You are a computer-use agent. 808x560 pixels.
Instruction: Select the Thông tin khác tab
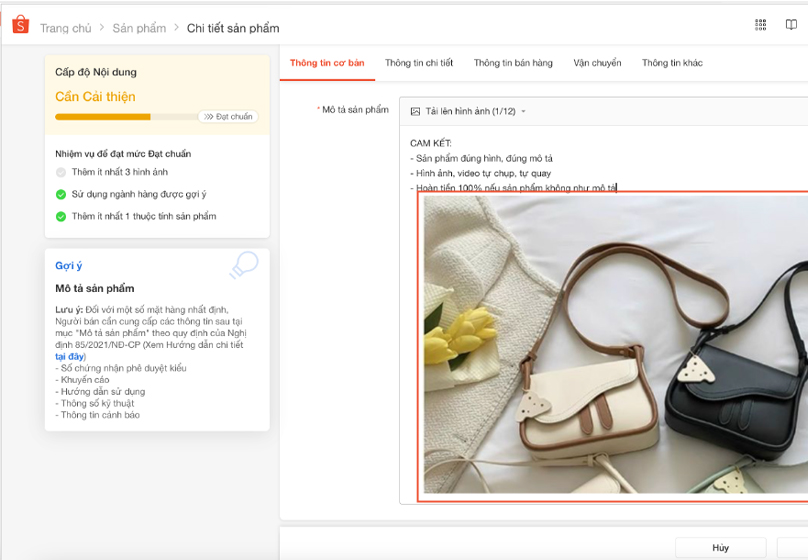[672, 63]
